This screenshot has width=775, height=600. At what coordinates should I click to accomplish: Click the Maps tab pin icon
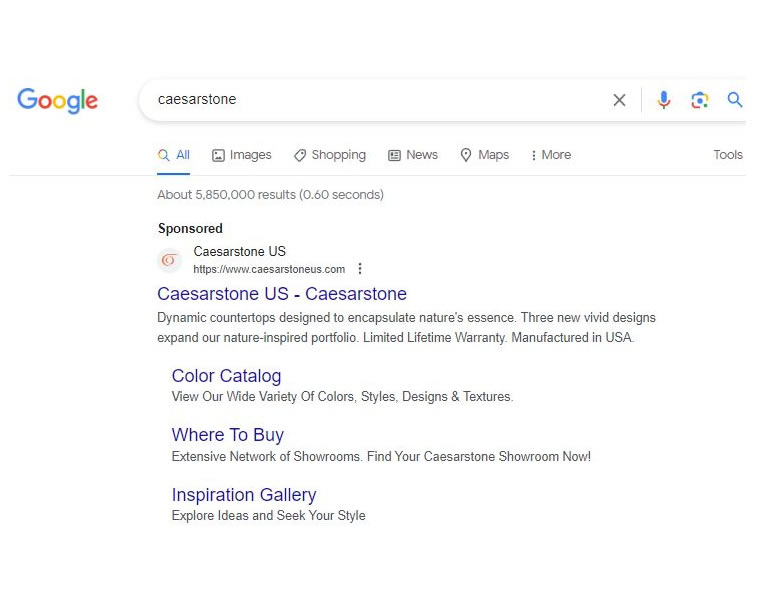point(466,155)
